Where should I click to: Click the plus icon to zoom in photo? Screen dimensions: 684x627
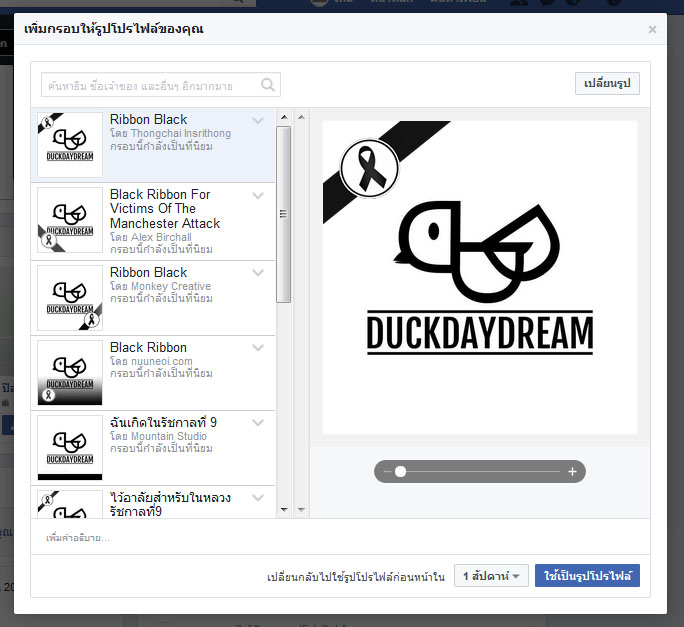click(x=572, y=472)
